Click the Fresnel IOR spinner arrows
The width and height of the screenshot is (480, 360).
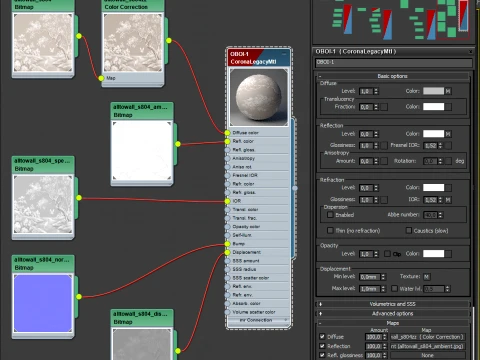click(440, 145)
